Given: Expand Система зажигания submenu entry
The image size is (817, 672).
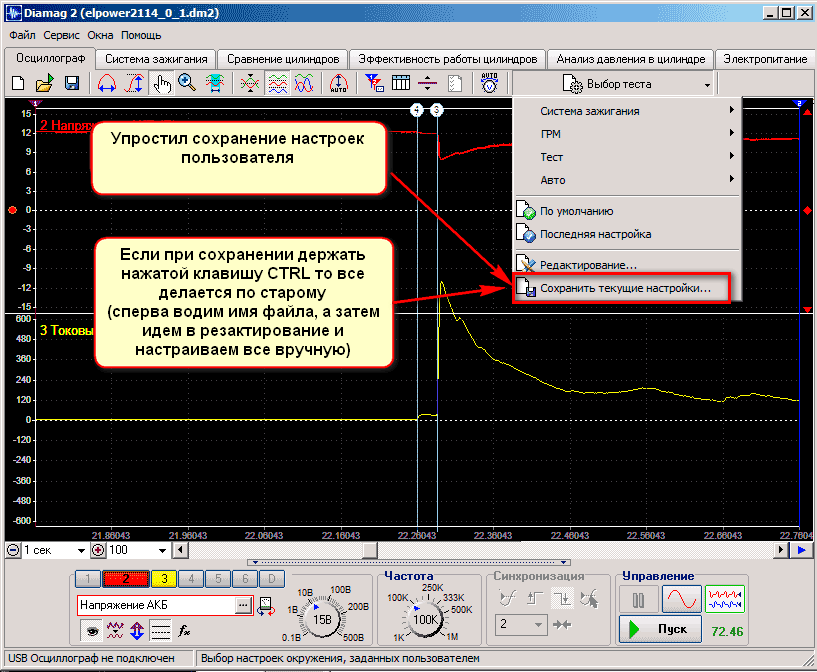Looking at the screenshot, I should [x=627, y=111].
